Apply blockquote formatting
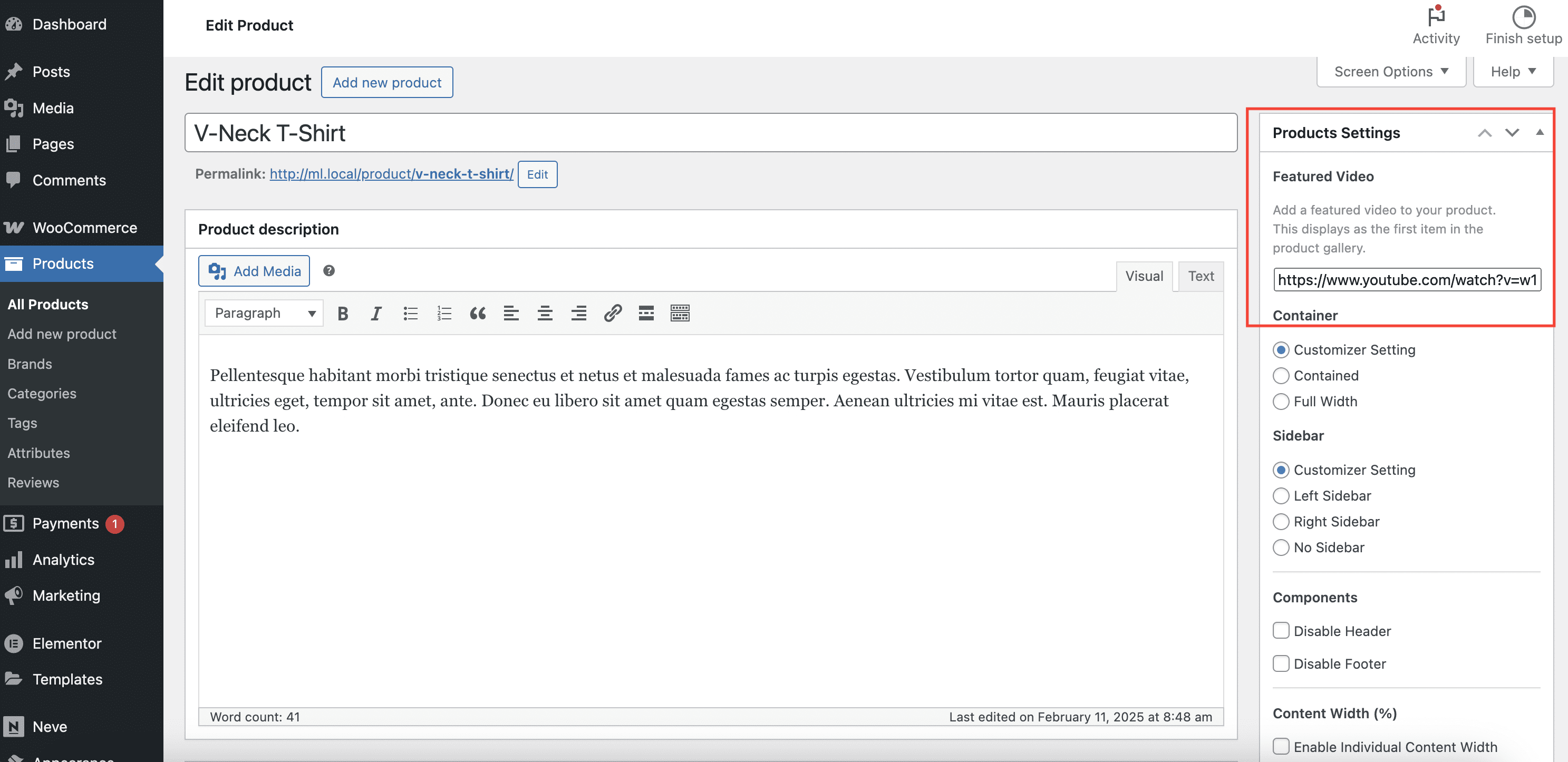Screen dimensions: 1568x762 tap(478, 314)
